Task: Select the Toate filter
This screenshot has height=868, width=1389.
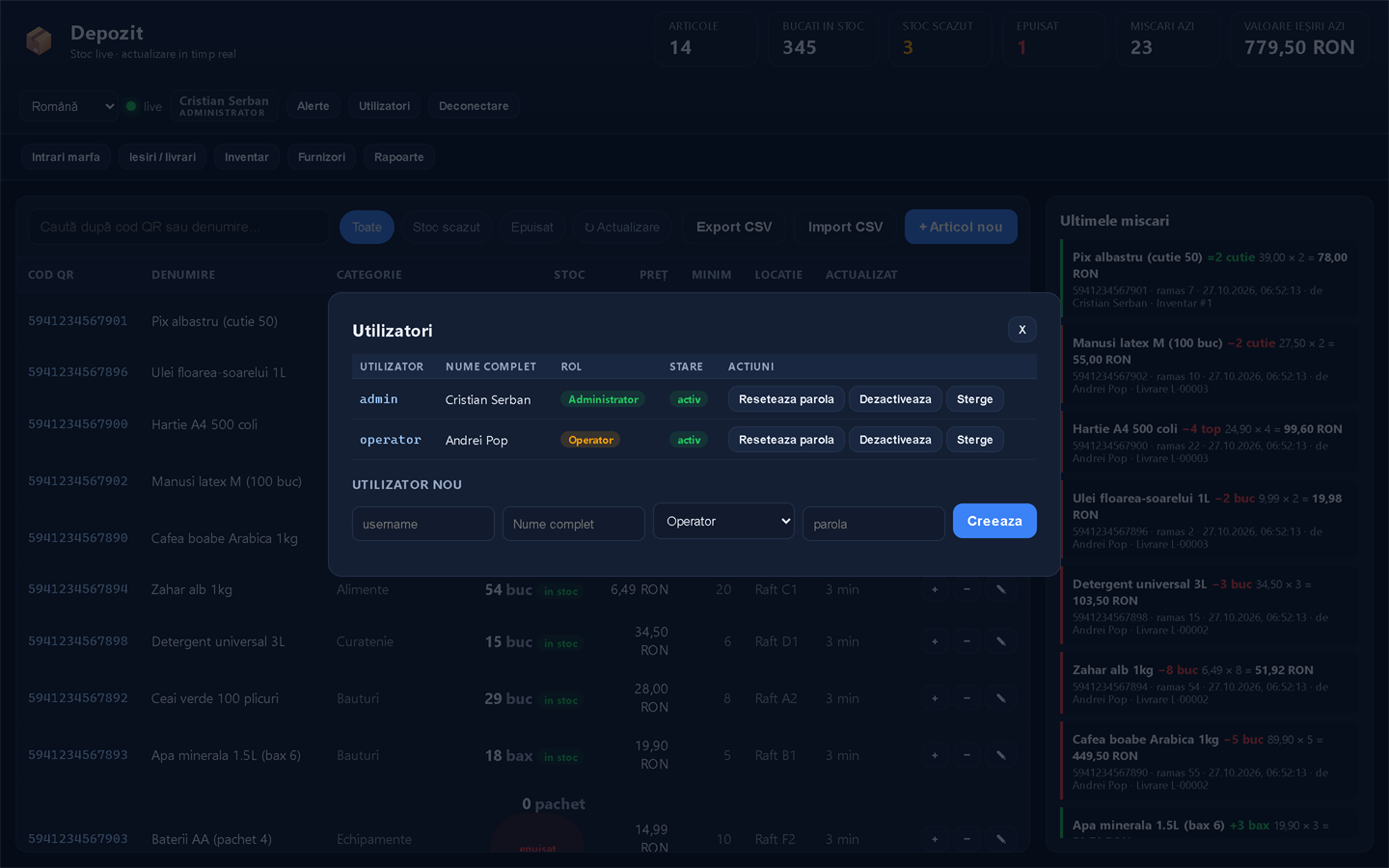Action: click(367, 227)
